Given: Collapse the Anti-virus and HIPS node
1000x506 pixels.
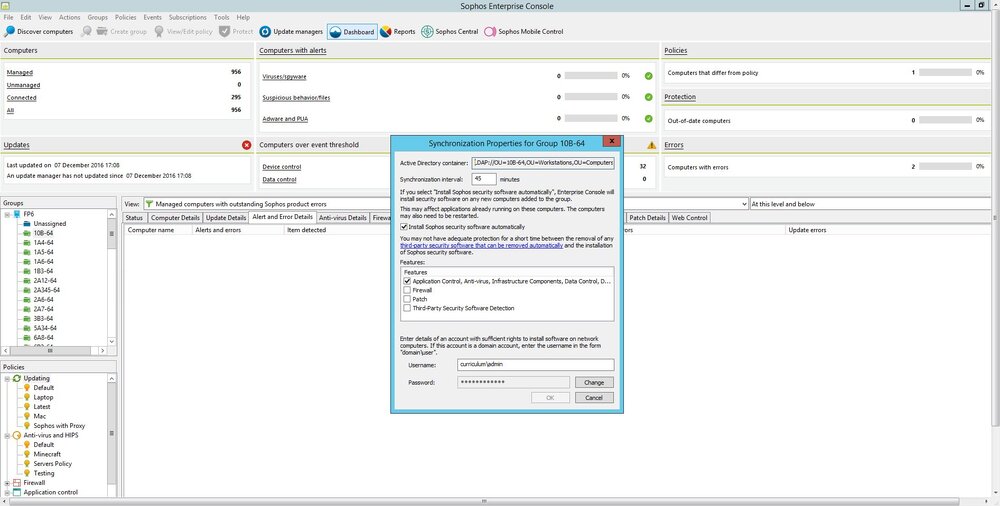Looking at the screenshot, I should tap(7, 435).
